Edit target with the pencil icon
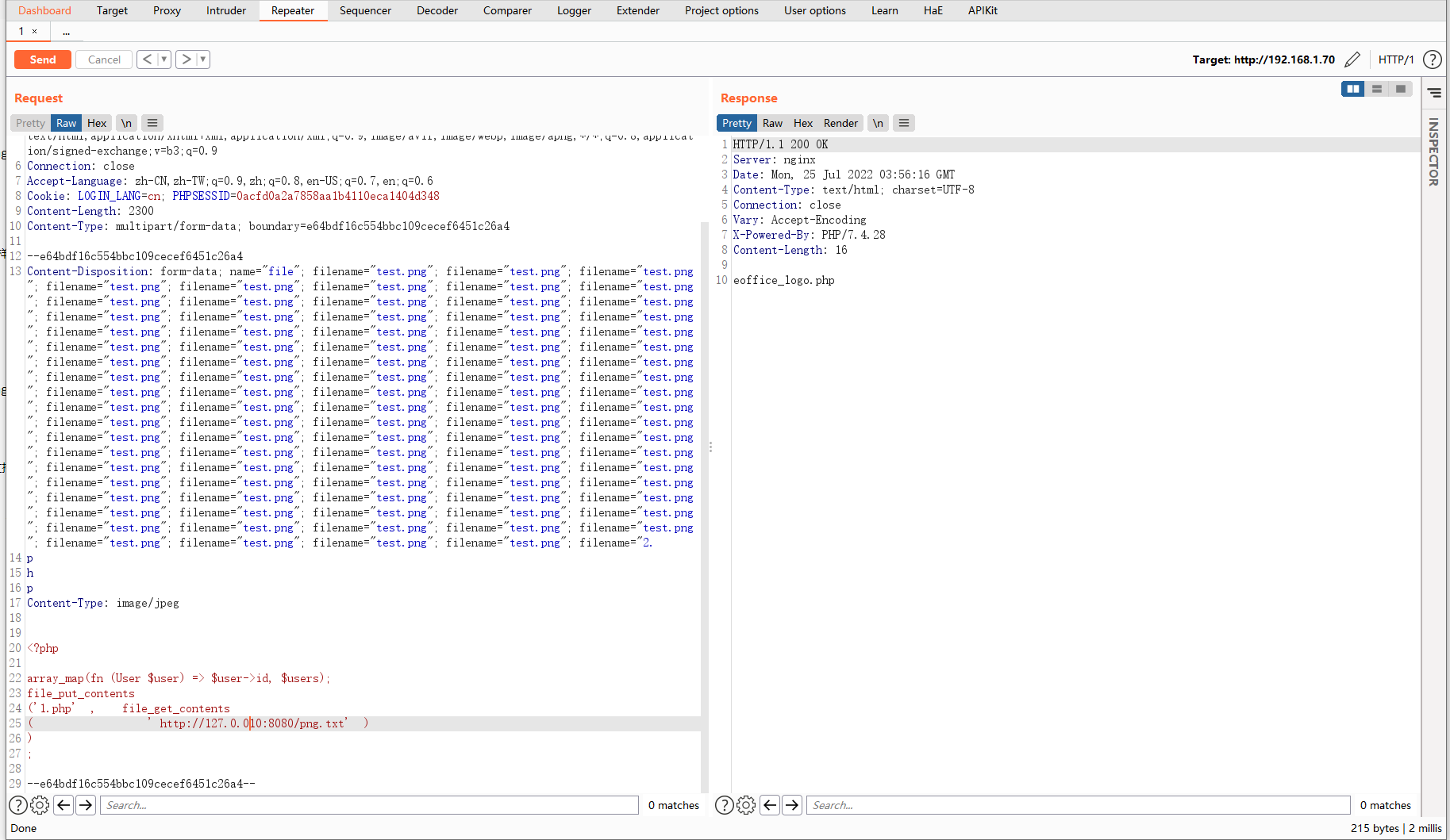 pyautogui.click(x=1352, y=59)
